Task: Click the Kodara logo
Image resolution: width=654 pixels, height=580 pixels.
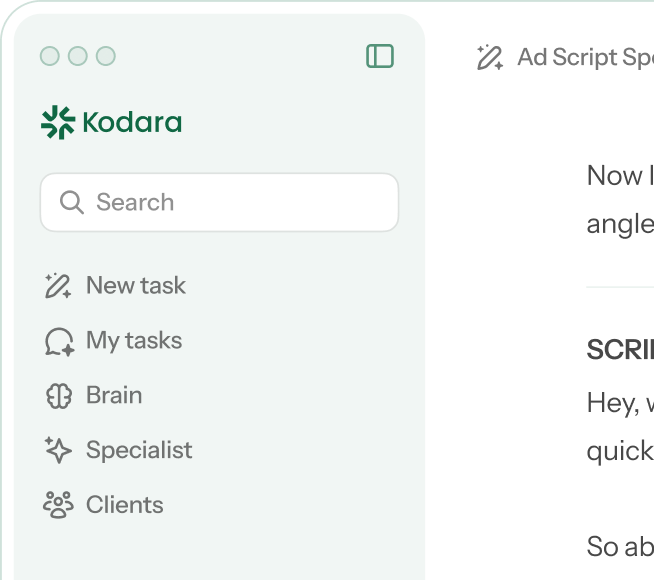Action: click(111, 123)
